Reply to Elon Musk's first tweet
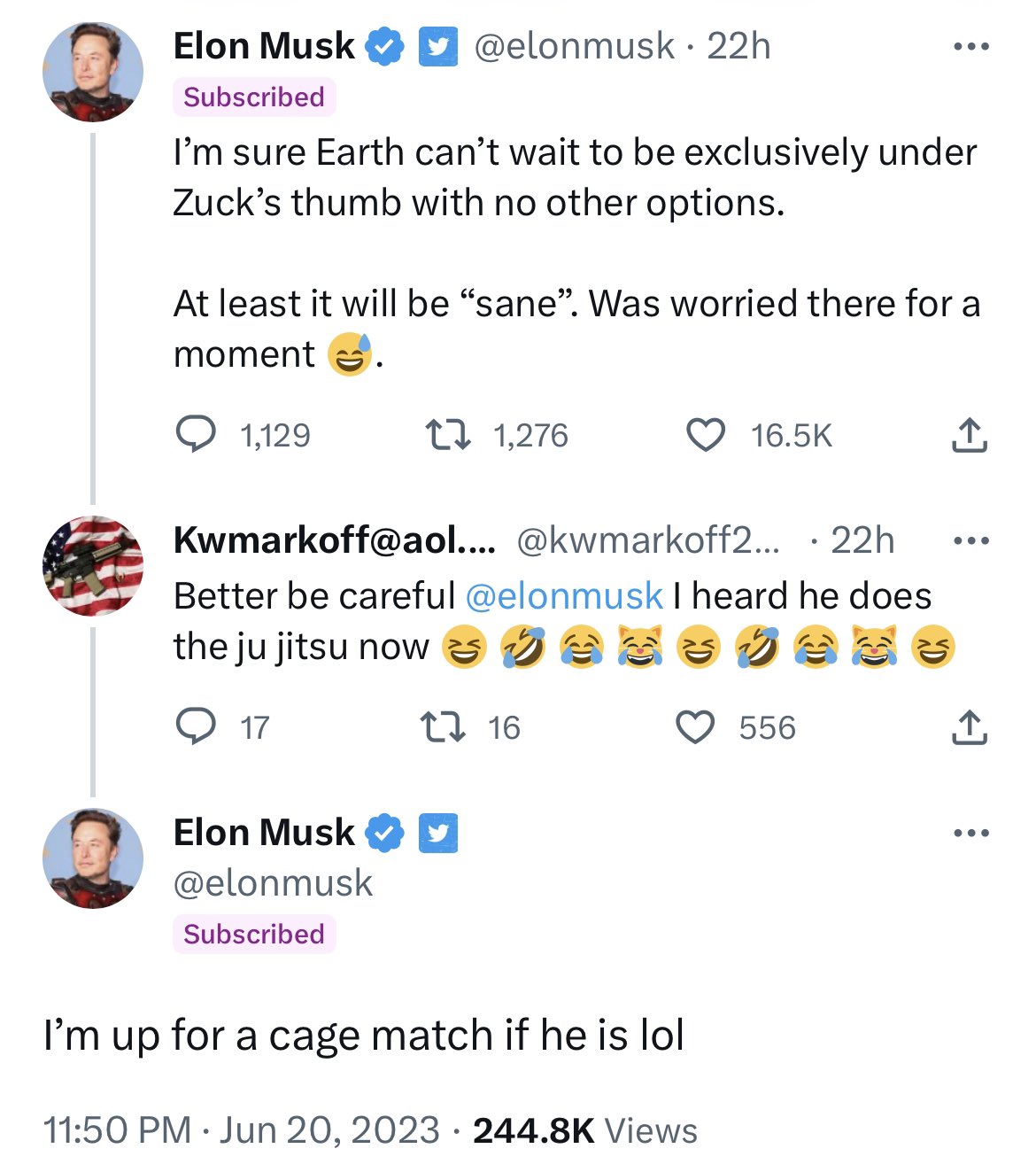 click(x=196, y=435)
